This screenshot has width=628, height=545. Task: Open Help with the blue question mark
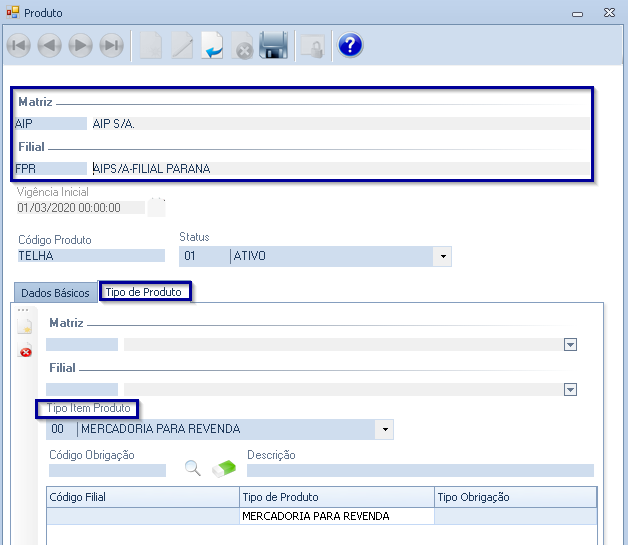[349, 46]
